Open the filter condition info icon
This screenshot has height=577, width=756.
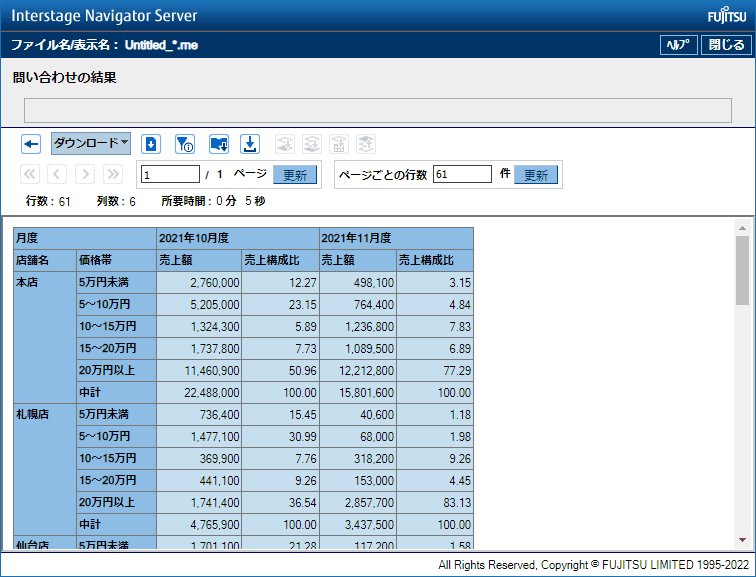coord(185,144)
